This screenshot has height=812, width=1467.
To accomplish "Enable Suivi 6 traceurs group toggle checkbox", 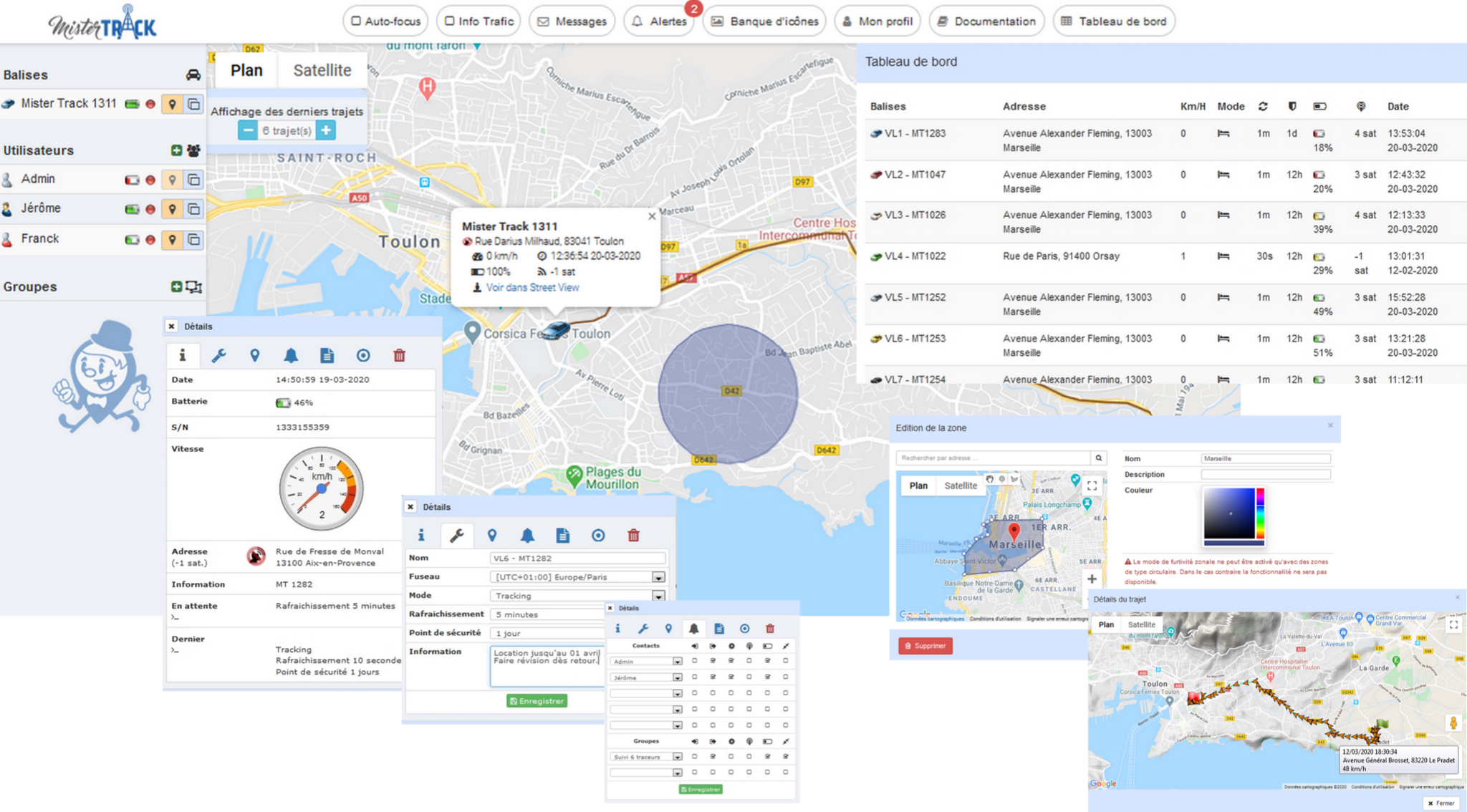I will click(x=694, y=756).
